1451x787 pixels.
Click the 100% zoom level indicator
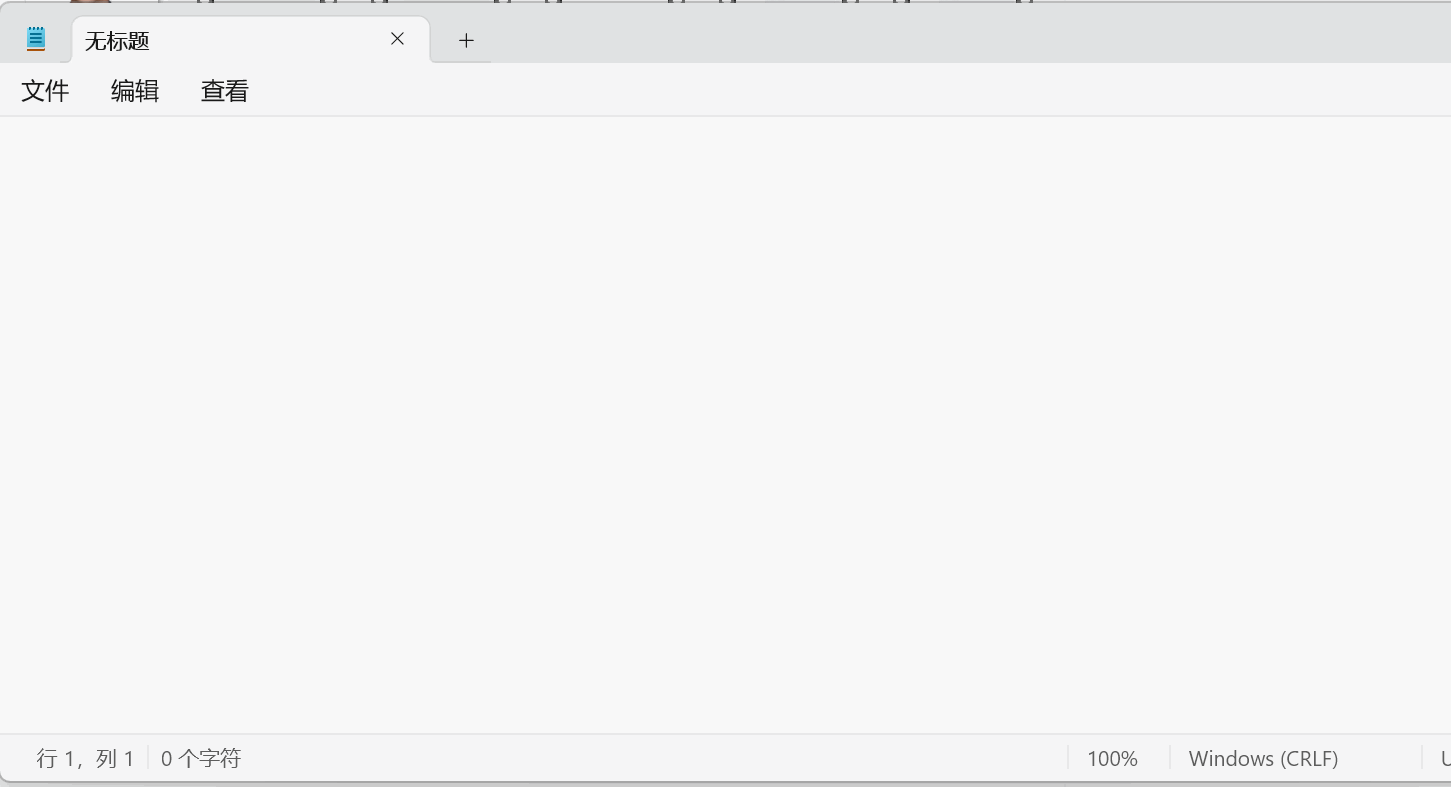1112,758
